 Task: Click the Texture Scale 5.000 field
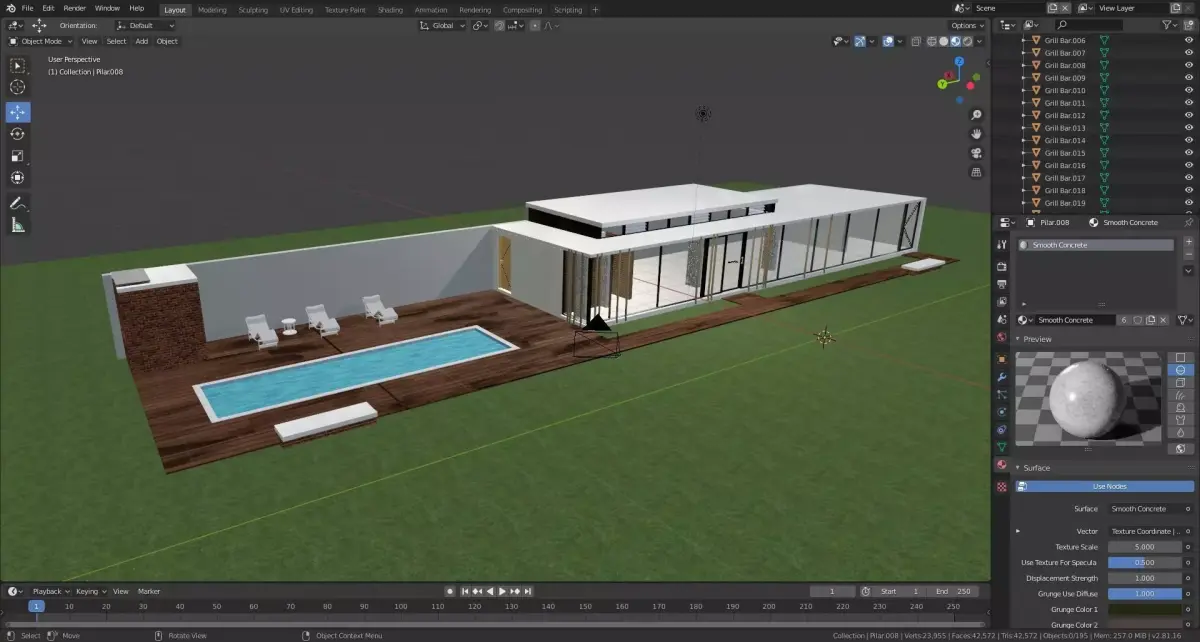(x=1145, y=547)
